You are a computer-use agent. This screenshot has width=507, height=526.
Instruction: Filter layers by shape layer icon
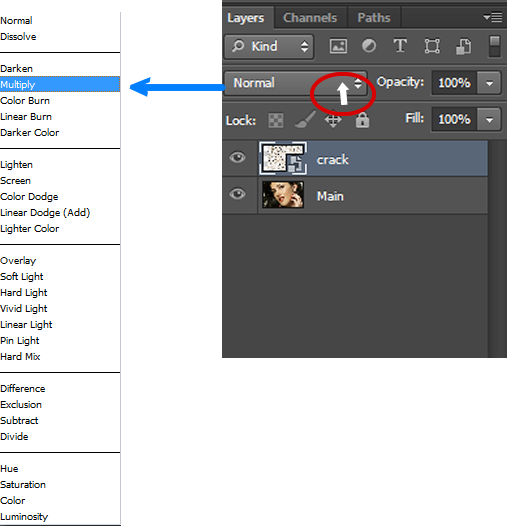click(432, 46)
